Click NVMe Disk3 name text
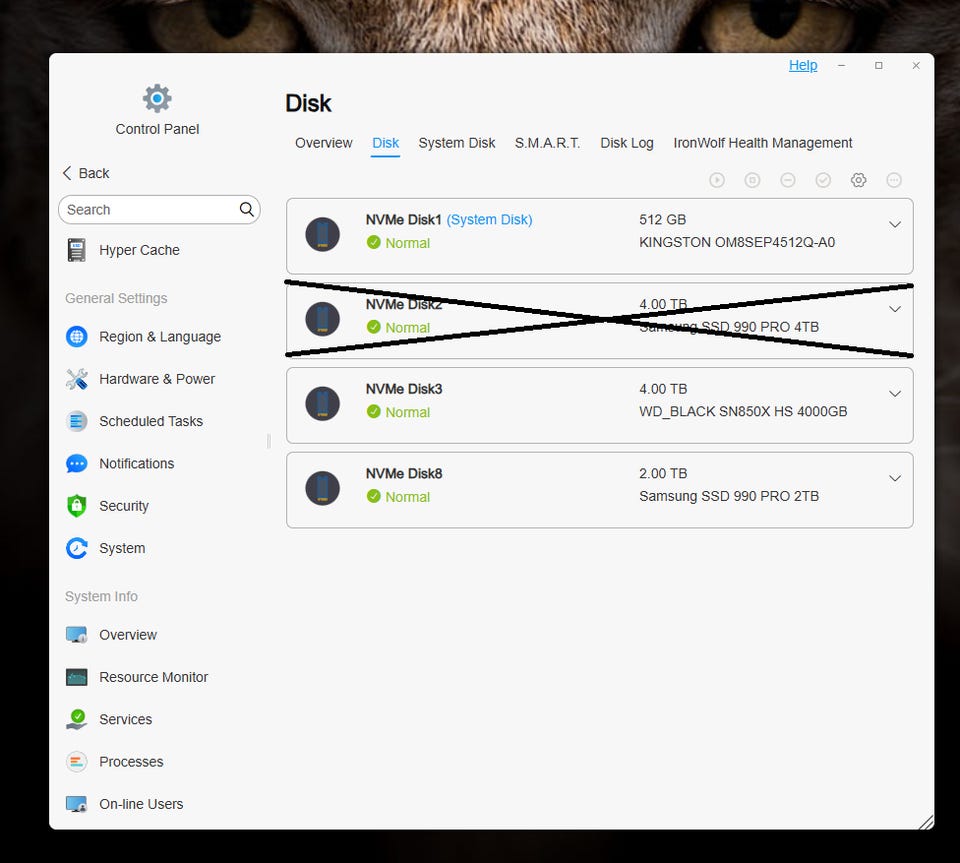The image size is (960, 863). tap(403, 389)
